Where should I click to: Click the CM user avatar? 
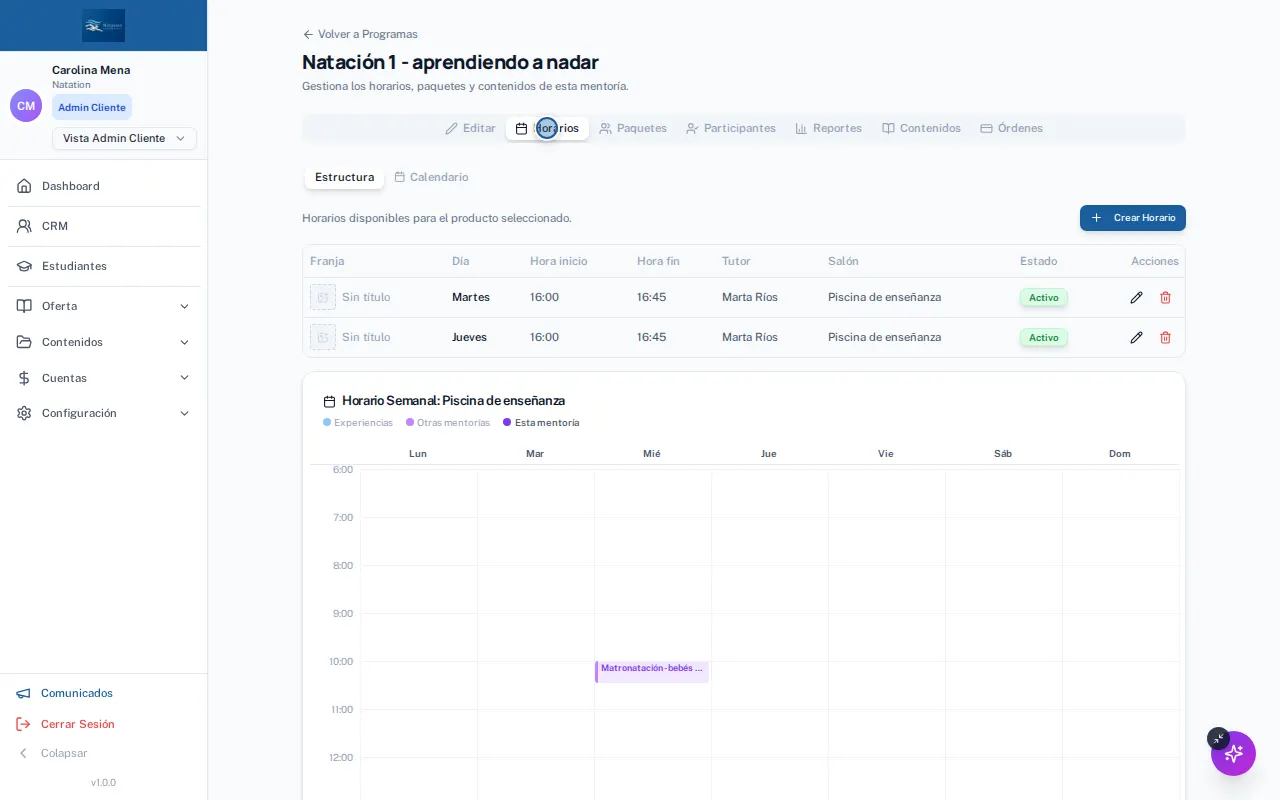click(26, 105)
